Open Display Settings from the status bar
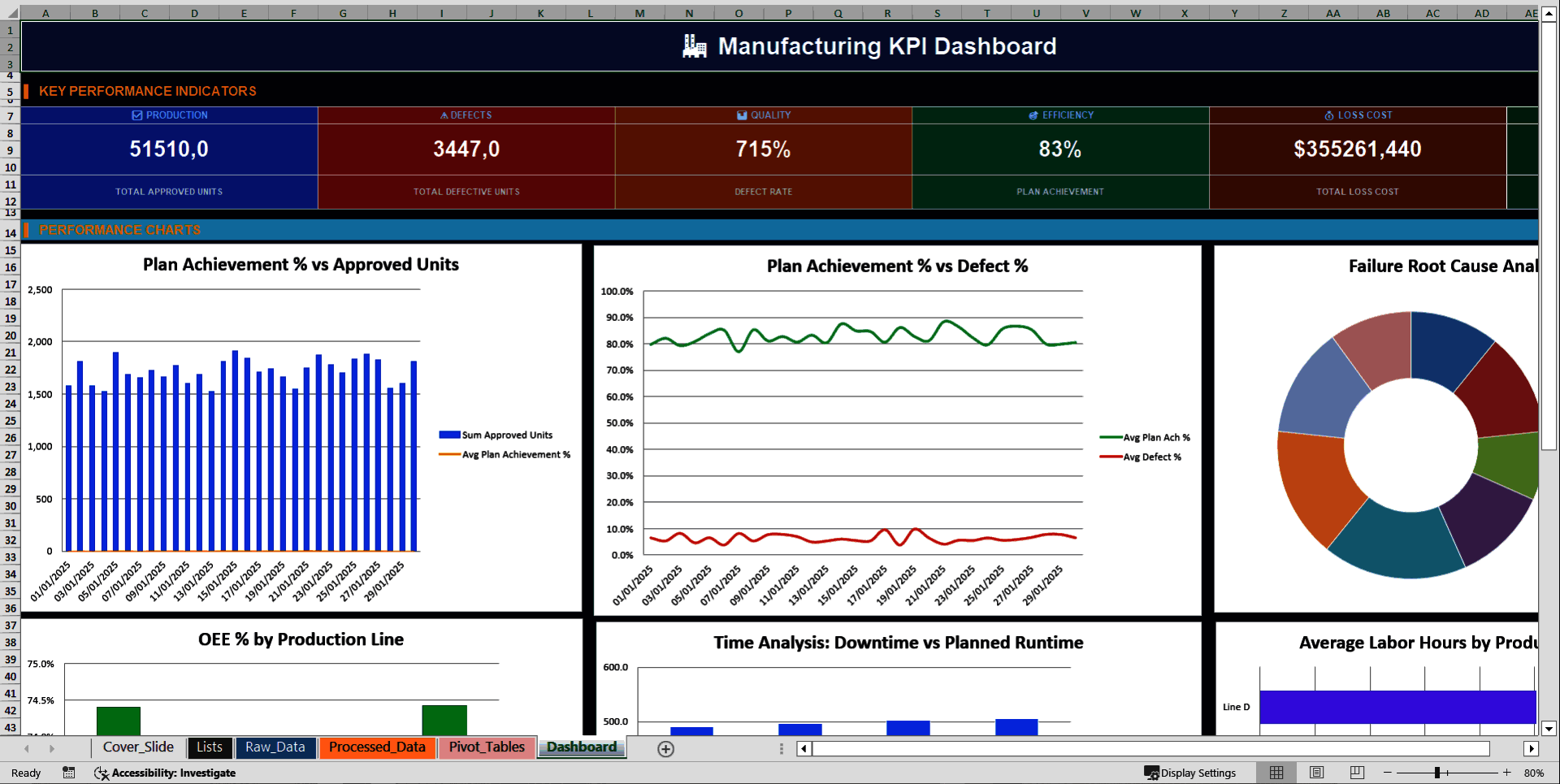This screenshot has width=1560, height=784. (1191, 773)
